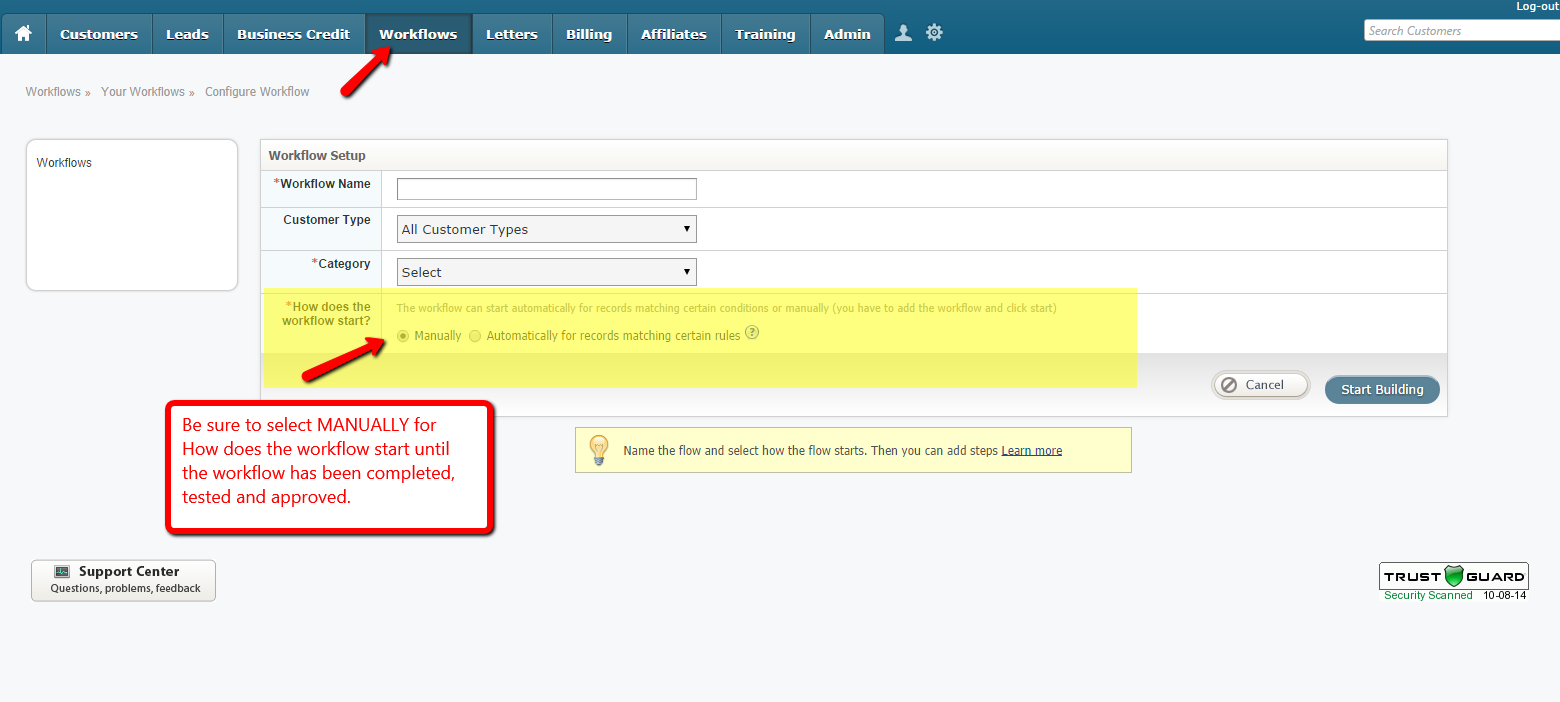Switch to the Customers tab
This screenshot has height=702, width=1560.
coord(99,34)
